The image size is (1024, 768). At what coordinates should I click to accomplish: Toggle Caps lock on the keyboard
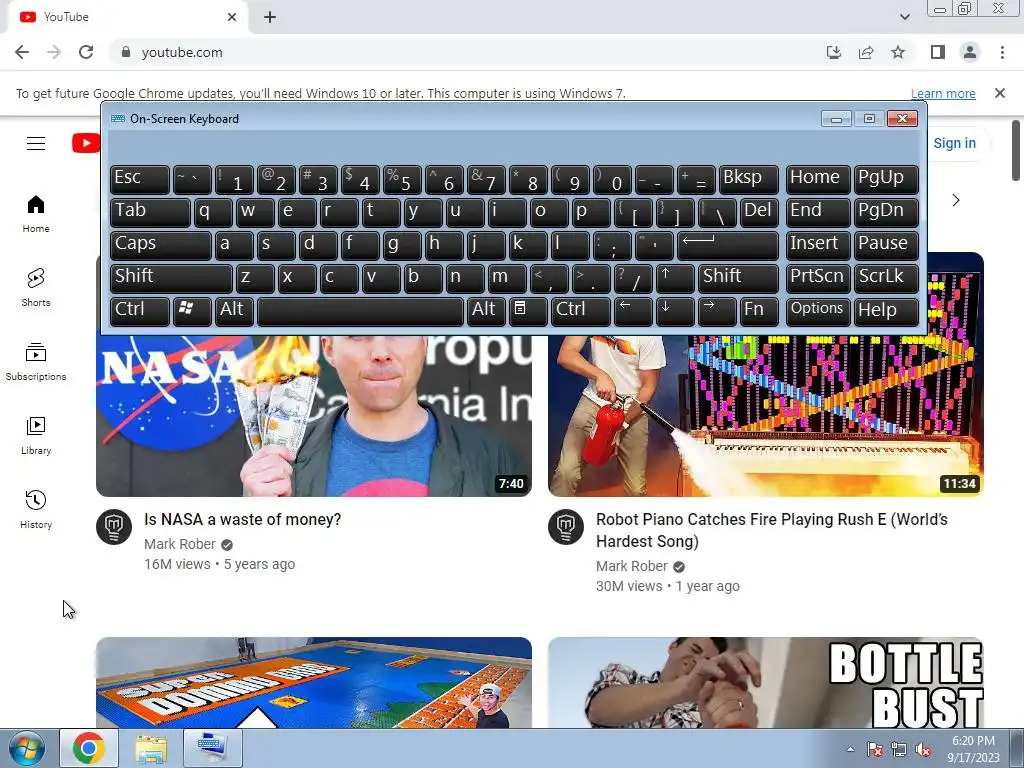[x=161, y=246]
